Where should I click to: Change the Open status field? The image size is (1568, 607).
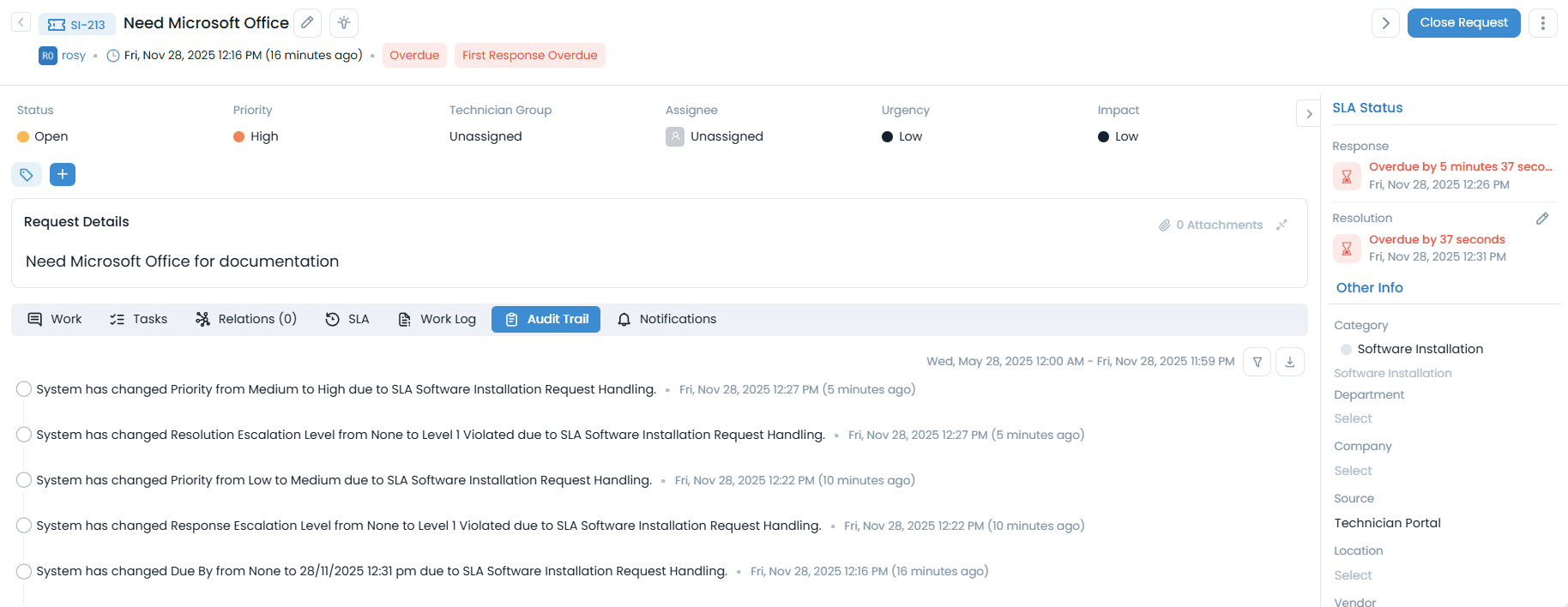pyautogui.click(x=51, y=136)
